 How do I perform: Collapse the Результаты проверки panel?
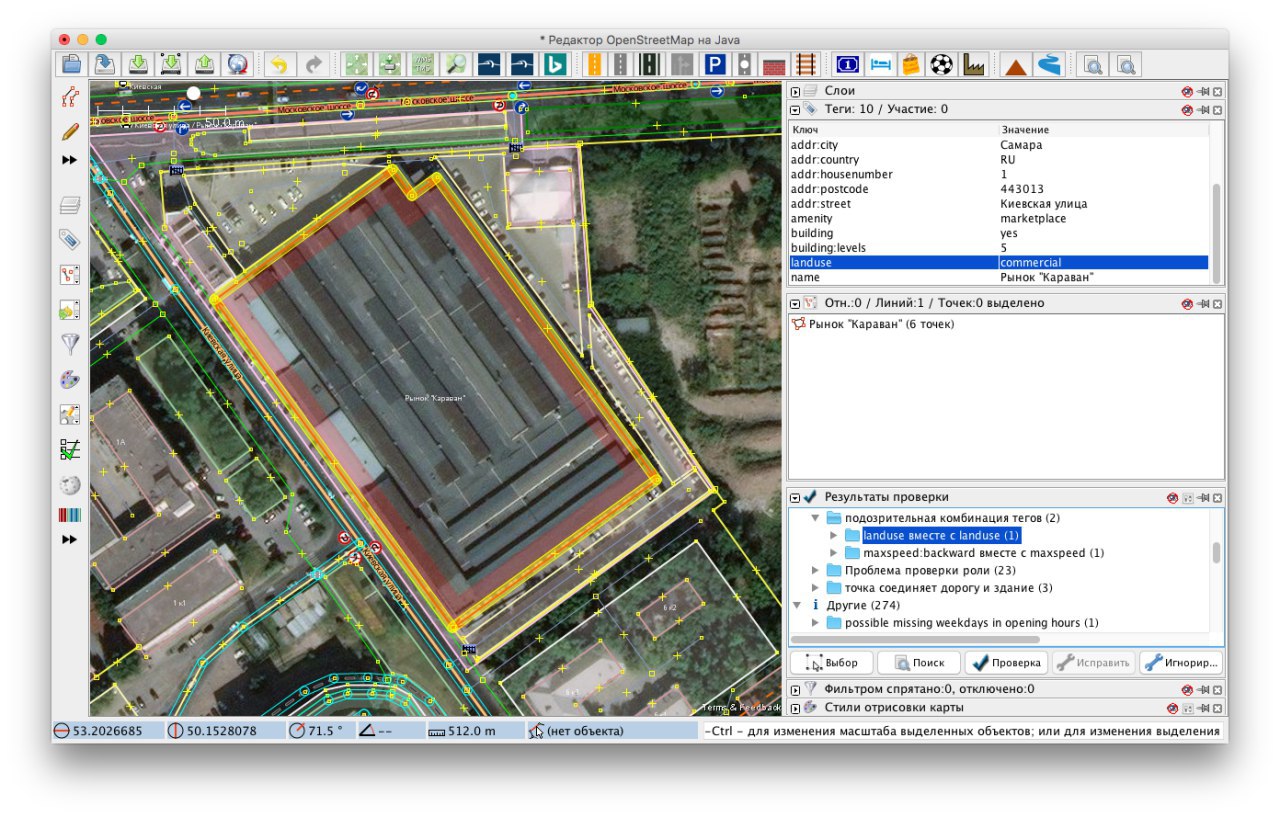click(x=796, y=497)
